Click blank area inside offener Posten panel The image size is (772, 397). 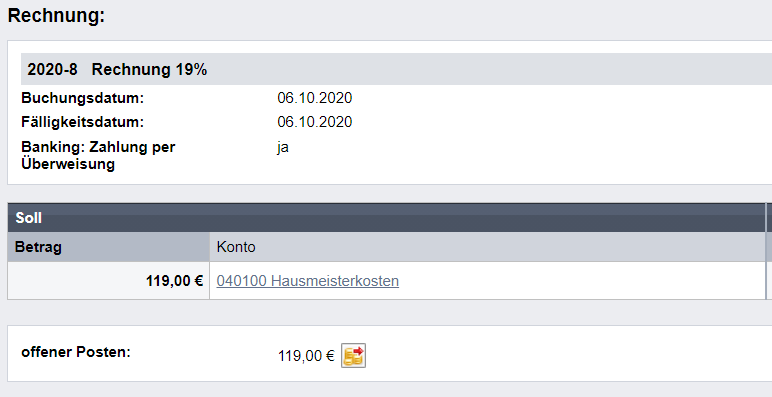(566, 354)
